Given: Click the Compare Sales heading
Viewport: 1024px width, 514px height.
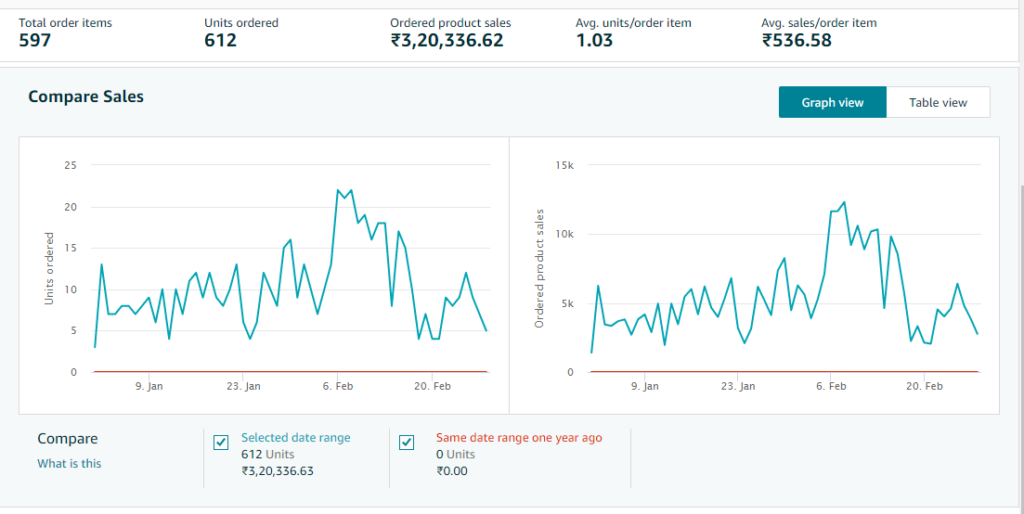Looking at the screenshot, I should (x=86, y=96).
